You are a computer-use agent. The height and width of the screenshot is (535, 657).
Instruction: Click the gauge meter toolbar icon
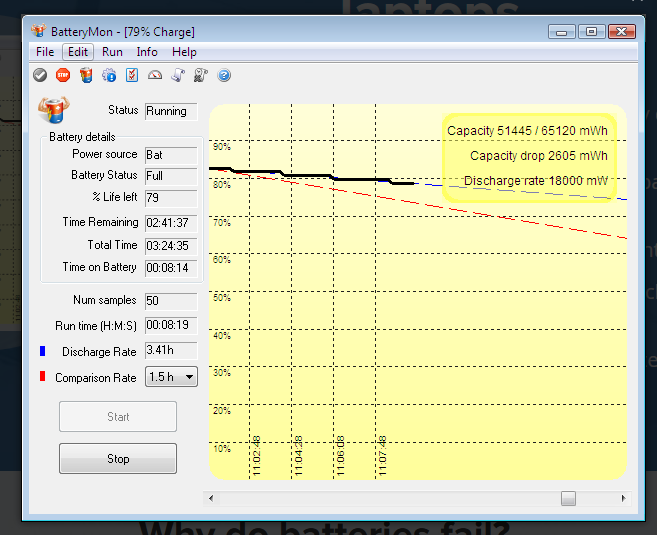tap(155, 75)
